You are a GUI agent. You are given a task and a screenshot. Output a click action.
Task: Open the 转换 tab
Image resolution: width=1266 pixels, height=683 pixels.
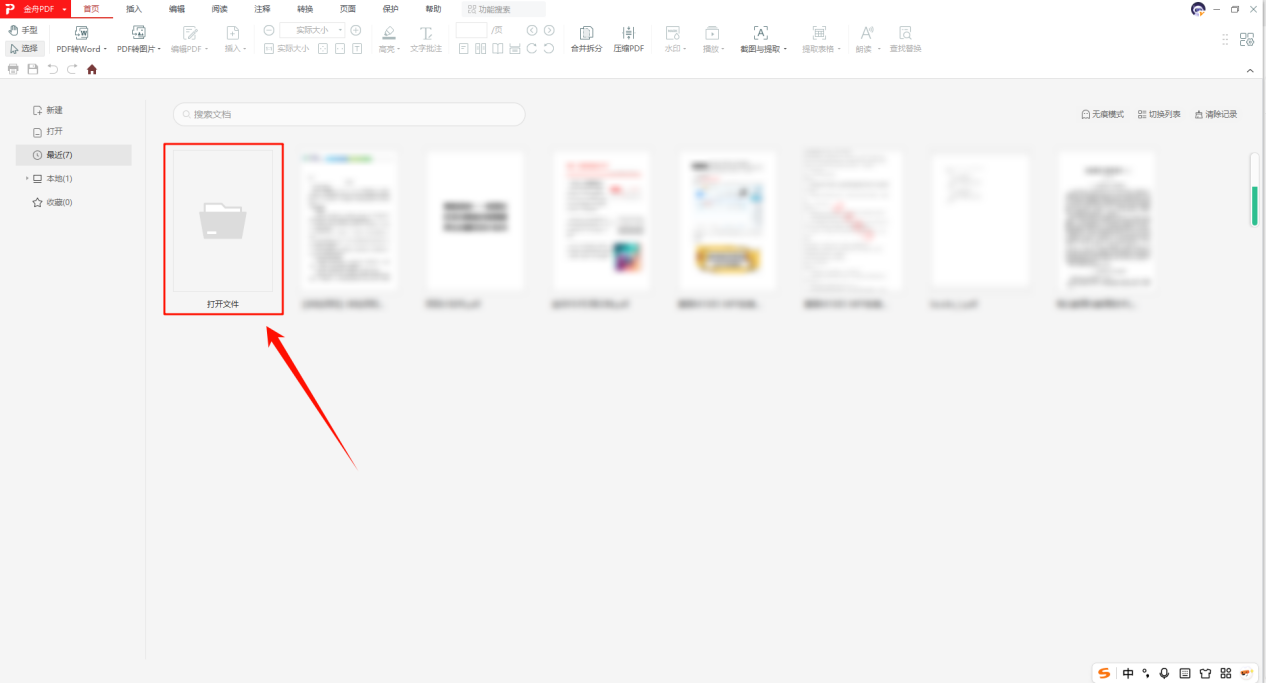(305, 9)
